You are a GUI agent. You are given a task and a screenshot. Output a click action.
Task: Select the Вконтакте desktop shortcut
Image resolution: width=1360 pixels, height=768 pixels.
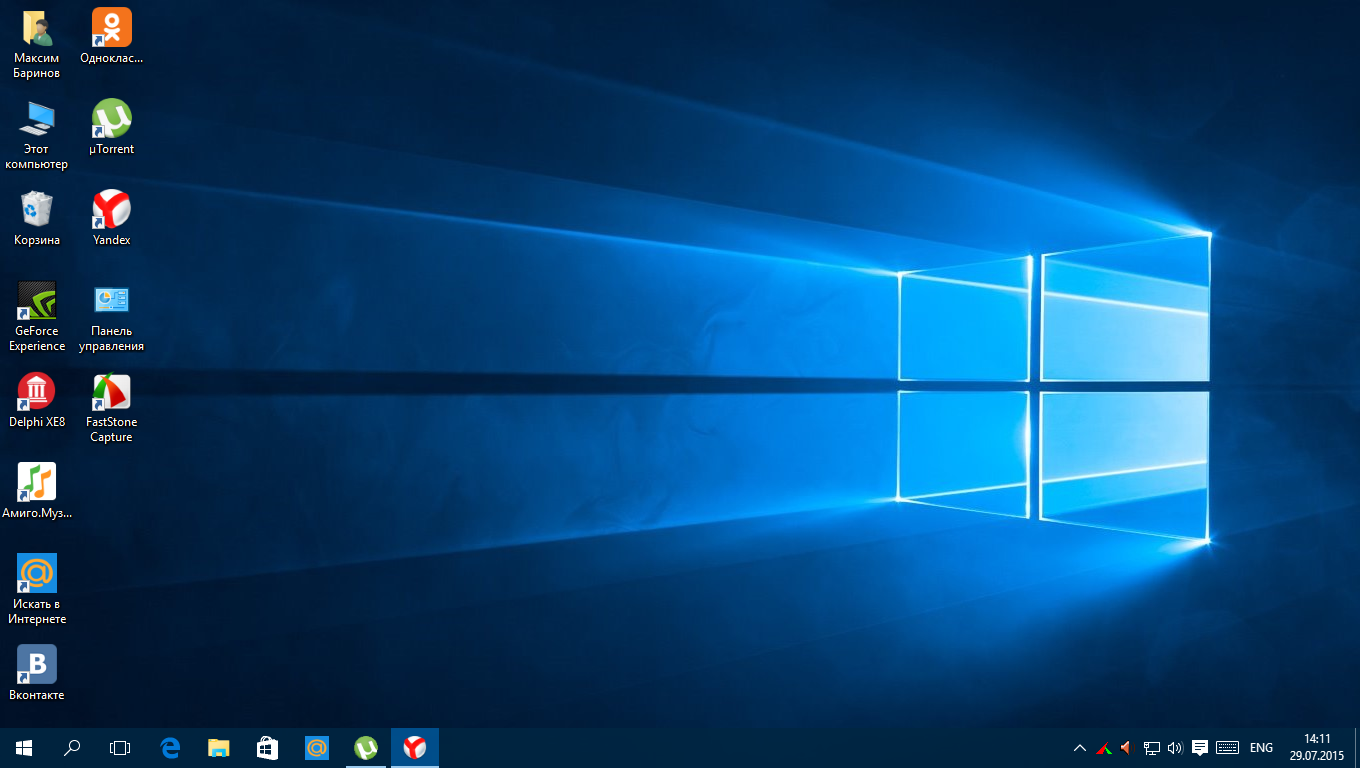pyautogui.click(x=37, y=674)
